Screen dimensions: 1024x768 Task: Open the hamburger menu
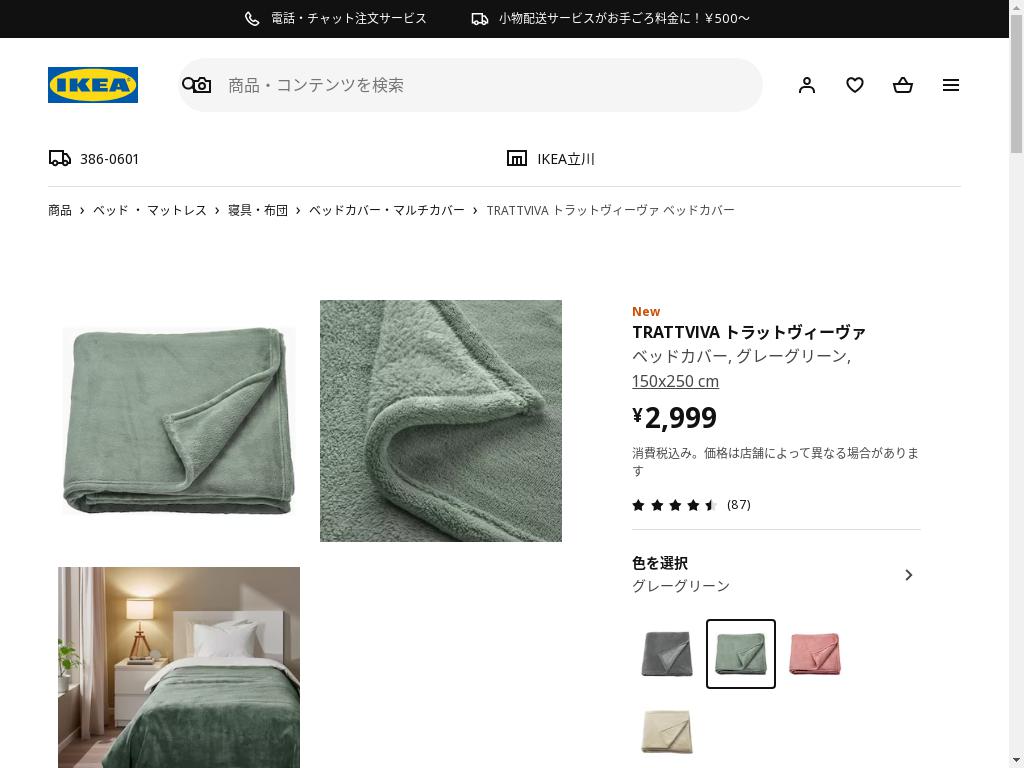(x=951, y=85)
